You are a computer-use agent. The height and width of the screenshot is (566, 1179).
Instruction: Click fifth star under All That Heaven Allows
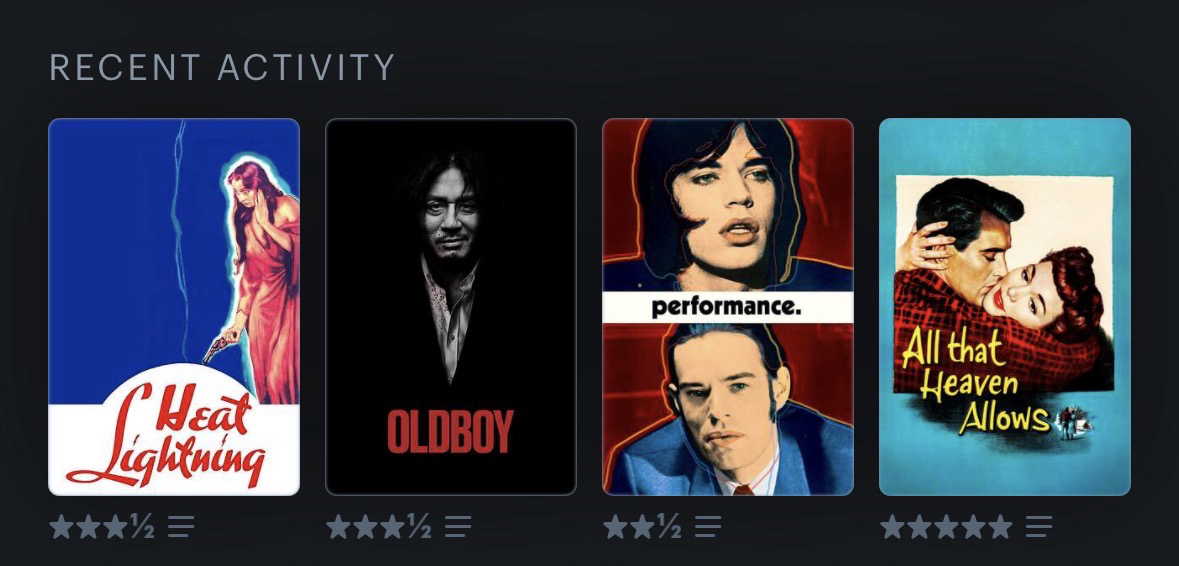click(x=1000, y=526)
